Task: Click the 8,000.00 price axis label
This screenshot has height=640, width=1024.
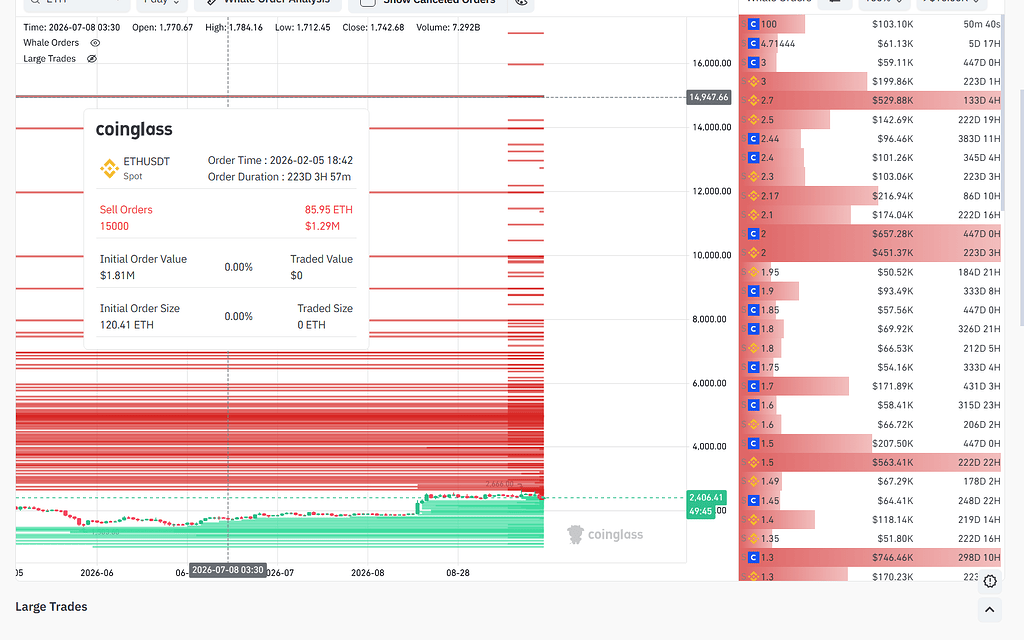Action: [x=709, y=319]
